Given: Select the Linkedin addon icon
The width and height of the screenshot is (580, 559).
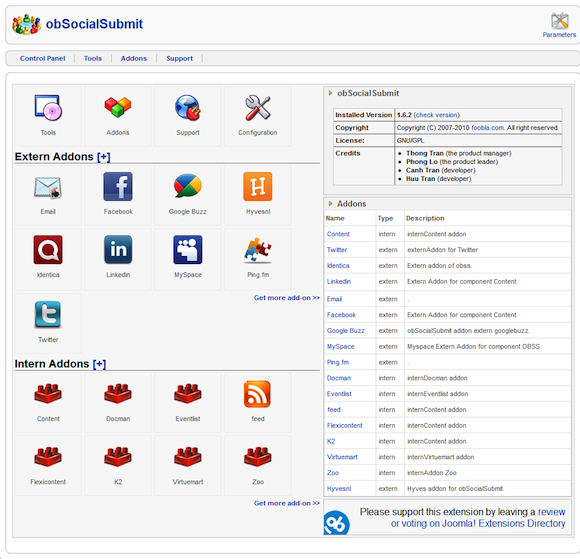Looking at the screenshot, I should point(118,250).
